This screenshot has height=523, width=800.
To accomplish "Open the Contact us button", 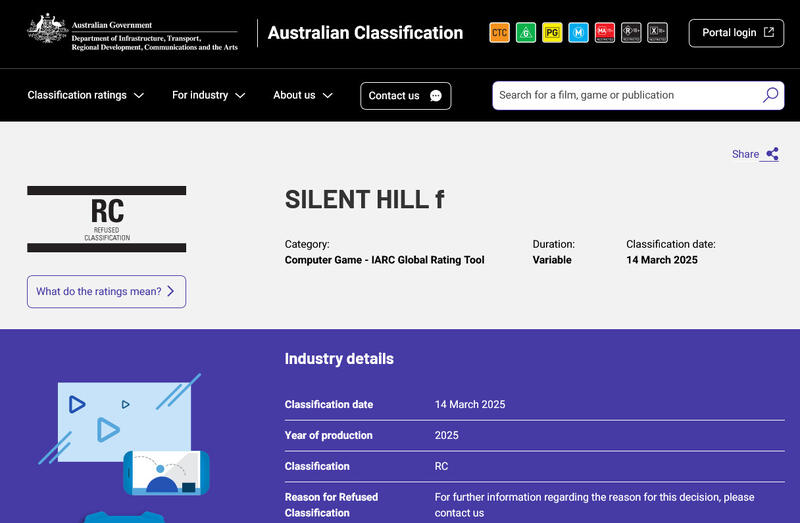I will tap(406, 96).
